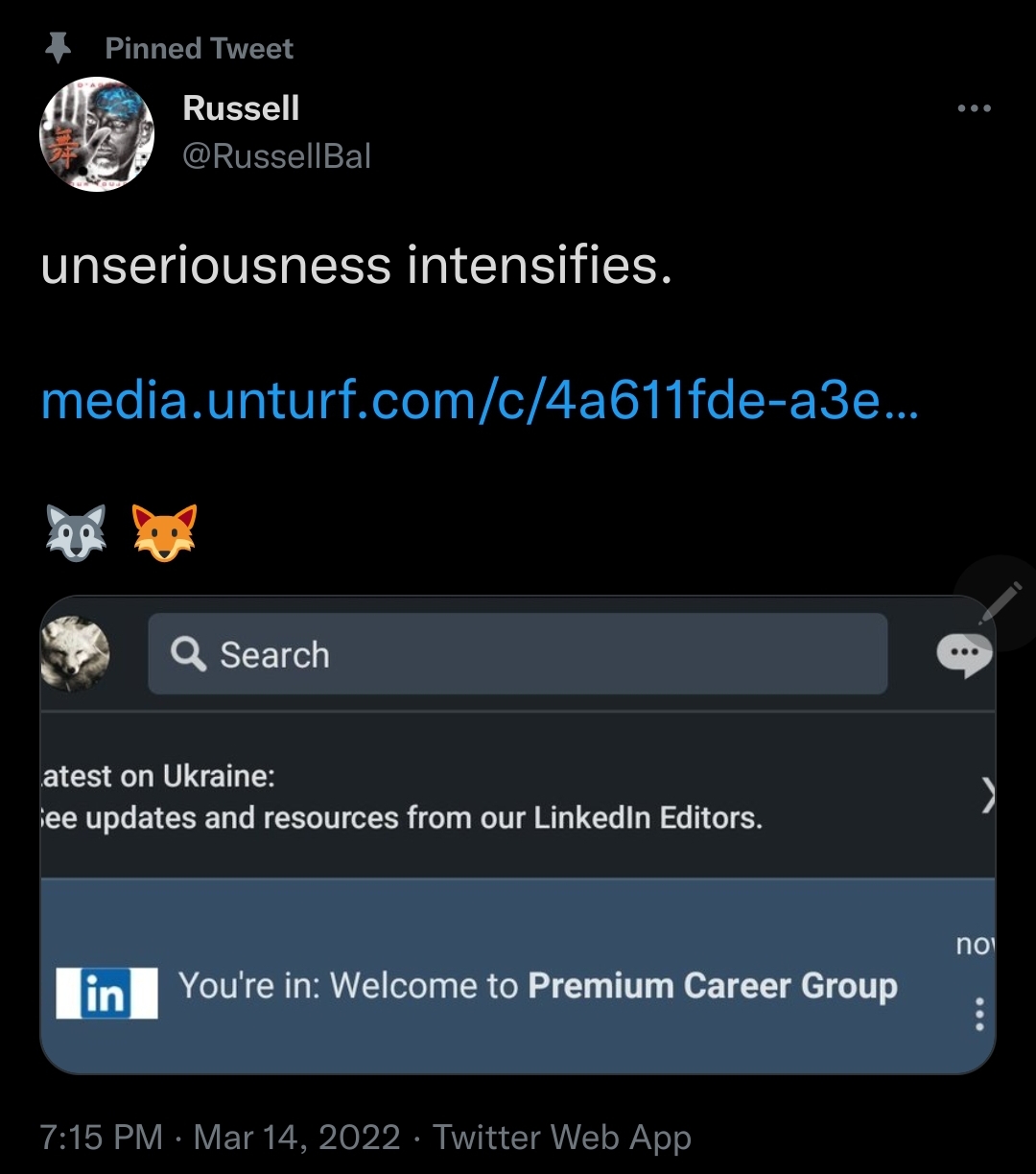Click the 7:15 PM Mar 14, 2022 timestamp
The height and width of the screenshot is (1174, 1036).
[x=220, y=1138]
